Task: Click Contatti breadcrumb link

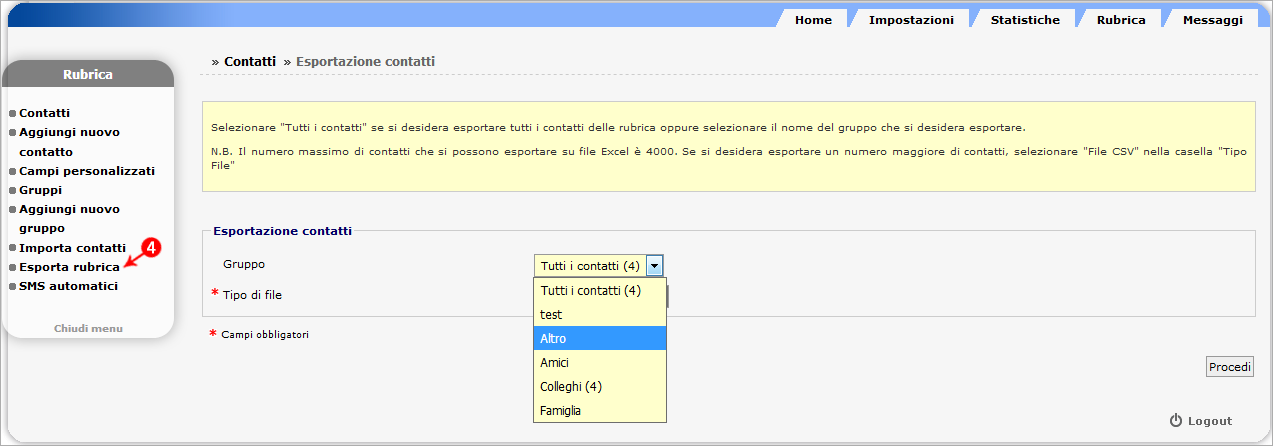Action: [250, 61]
